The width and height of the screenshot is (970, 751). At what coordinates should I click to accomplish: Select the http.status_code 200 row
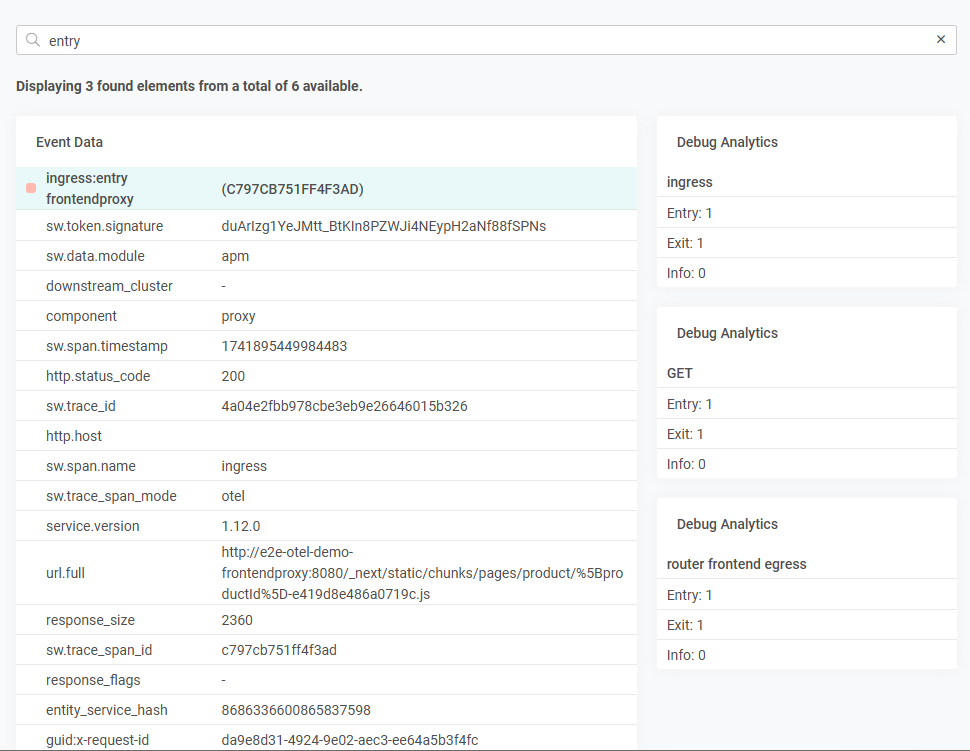(x=326, y=376)
